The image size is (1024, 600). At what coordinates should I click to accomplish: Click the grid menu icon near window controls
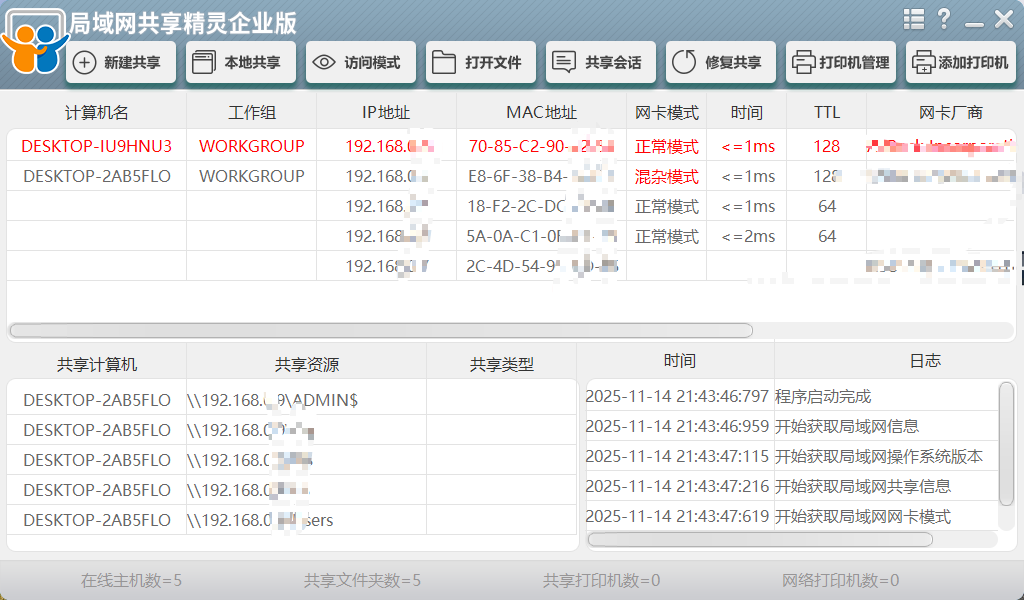click(x=913, y=17)
